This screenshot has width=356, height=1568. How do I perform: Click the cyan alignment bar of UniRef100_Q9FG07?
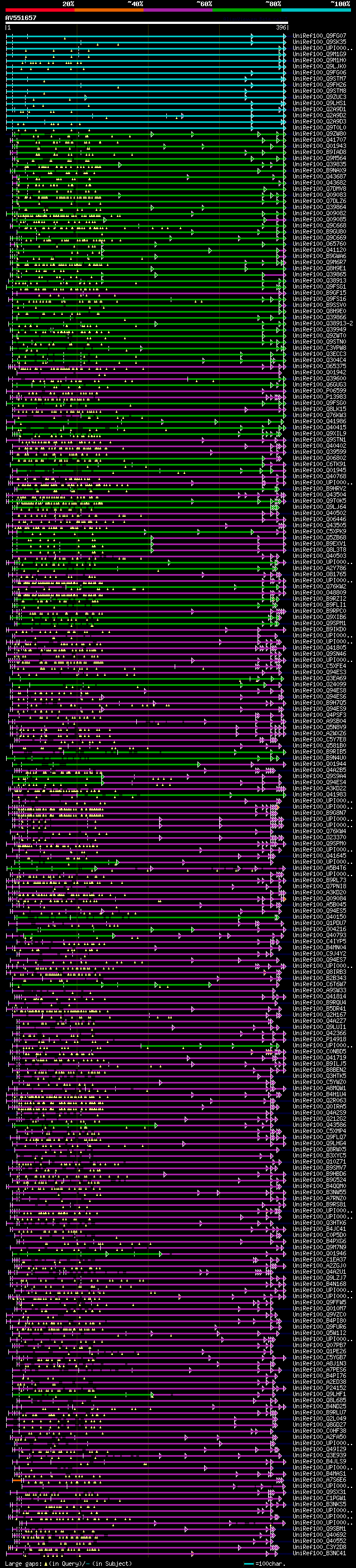(146, 36)
